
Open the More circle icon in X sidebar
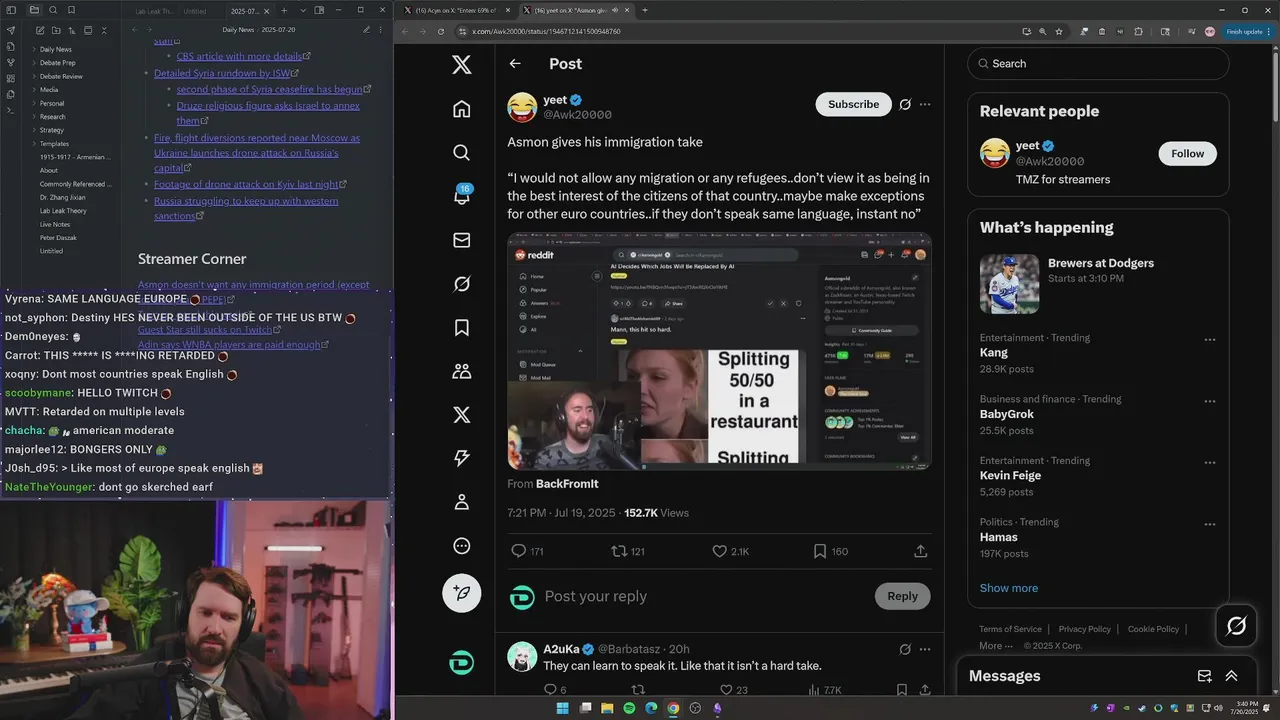[x=461, y=546]
